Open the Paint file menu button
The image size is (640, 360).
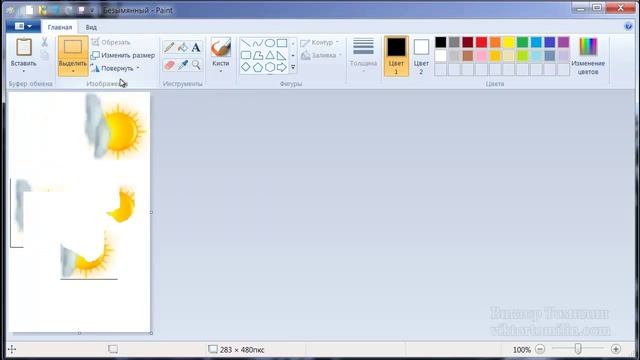(23, 27)
